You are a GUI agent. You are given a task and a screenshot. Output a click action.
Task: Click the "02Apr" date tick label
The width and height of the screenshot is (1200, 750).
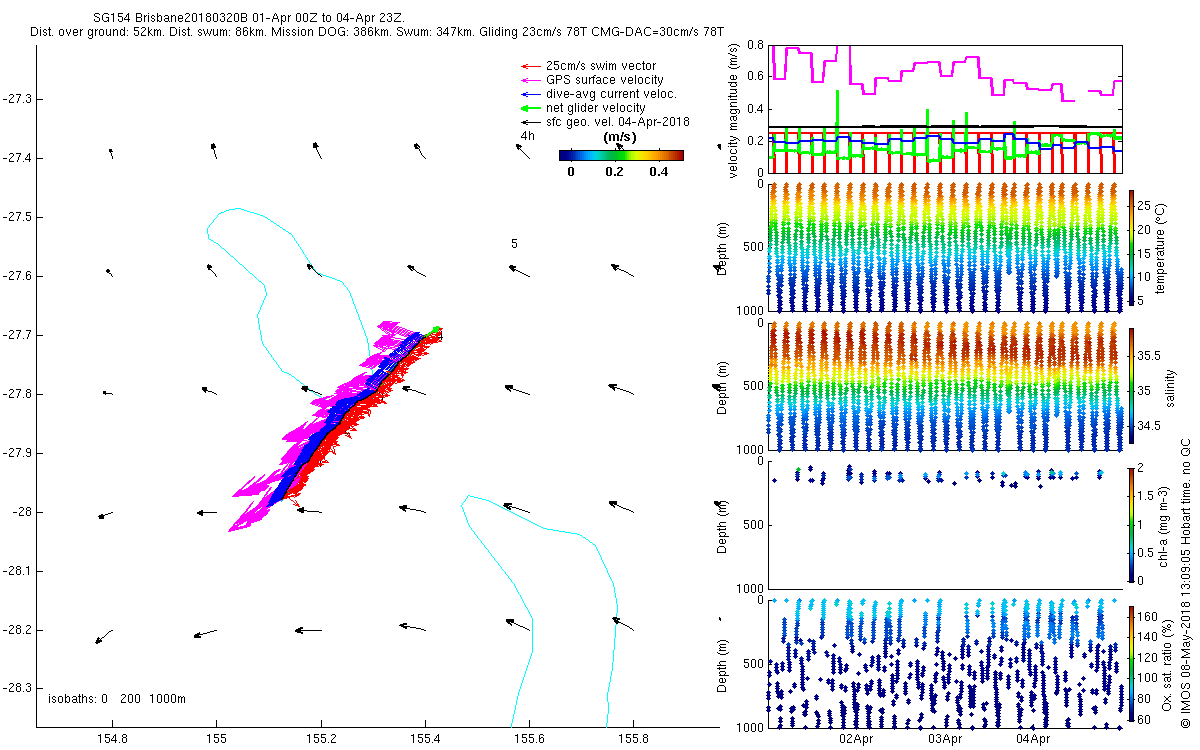pos(857,740)
